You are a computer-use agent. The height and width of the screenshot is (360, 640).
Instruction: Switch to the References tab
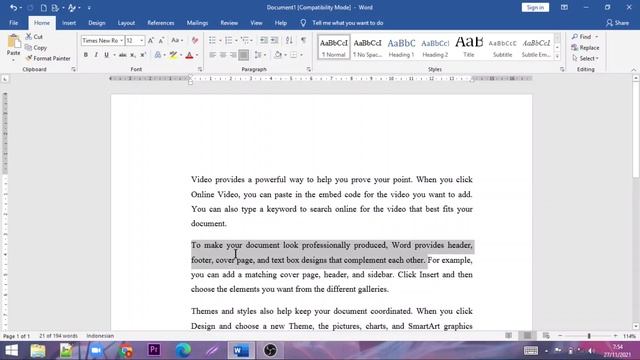pos(161,23)
